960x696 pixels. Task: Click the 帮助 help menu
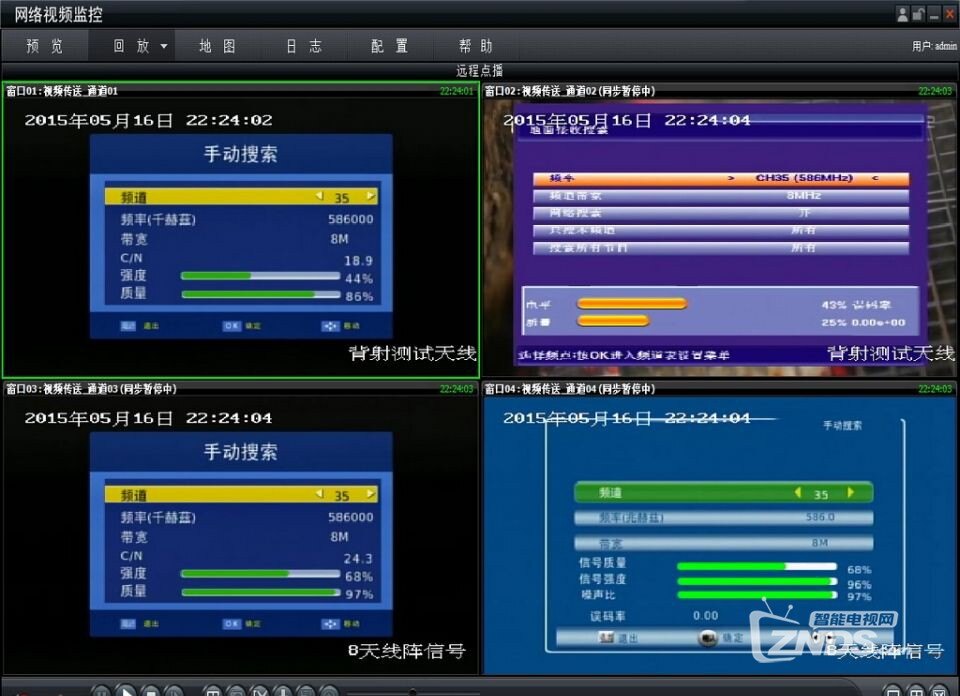(476, 46)
